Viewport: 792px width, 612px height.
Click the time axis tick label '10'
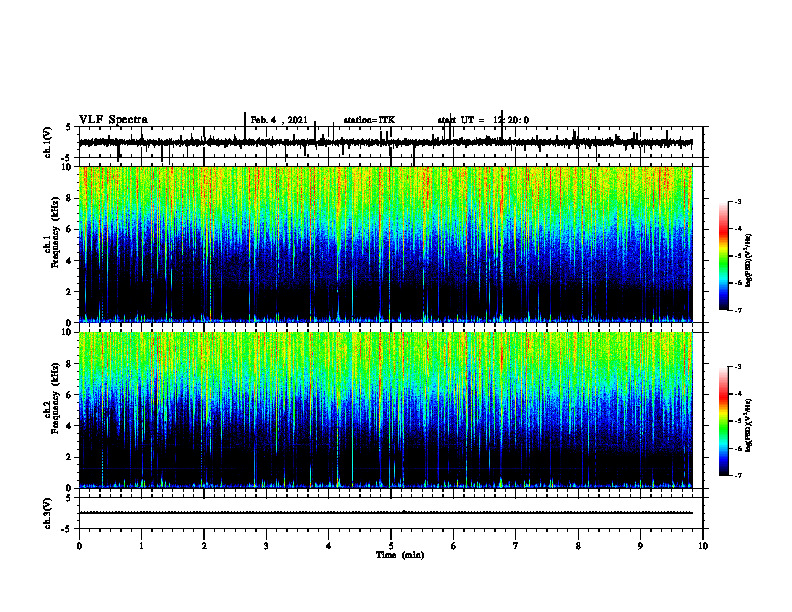(x=703, y=546)
